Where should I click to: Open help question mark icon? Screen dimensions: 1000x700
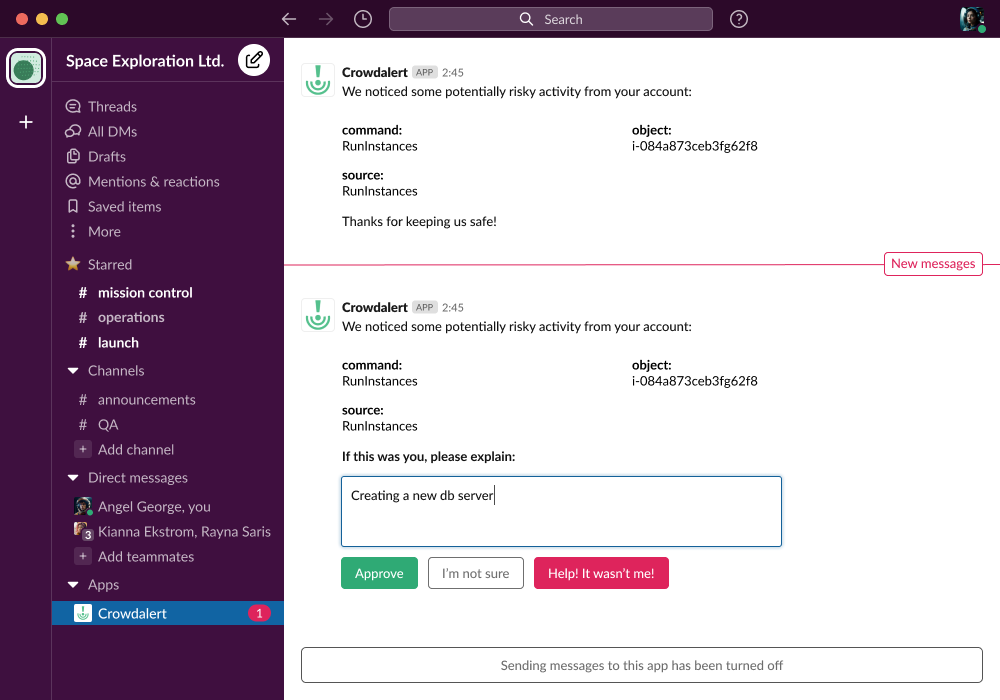(x=739, y=19)
